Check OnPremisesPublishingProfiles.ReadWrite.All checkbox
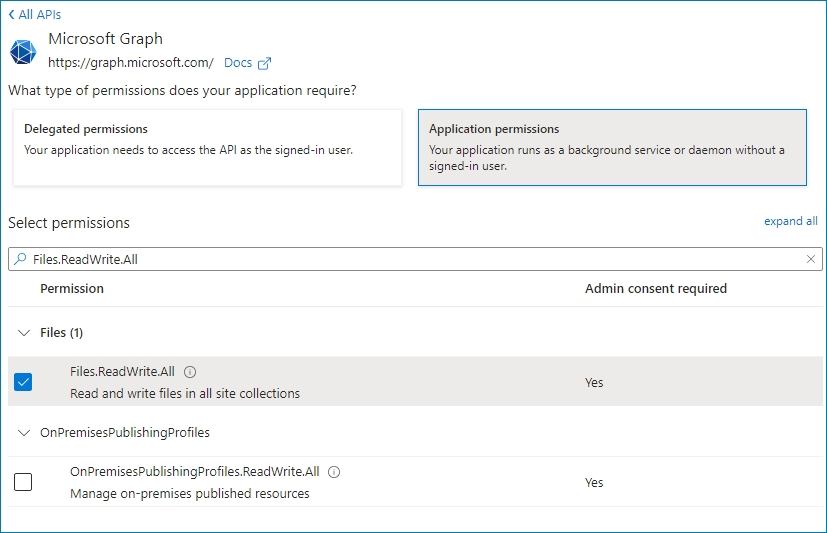Image resolution: width=827 pixels, height=533 pixels. pyautogui.click(x=23, y=482)
